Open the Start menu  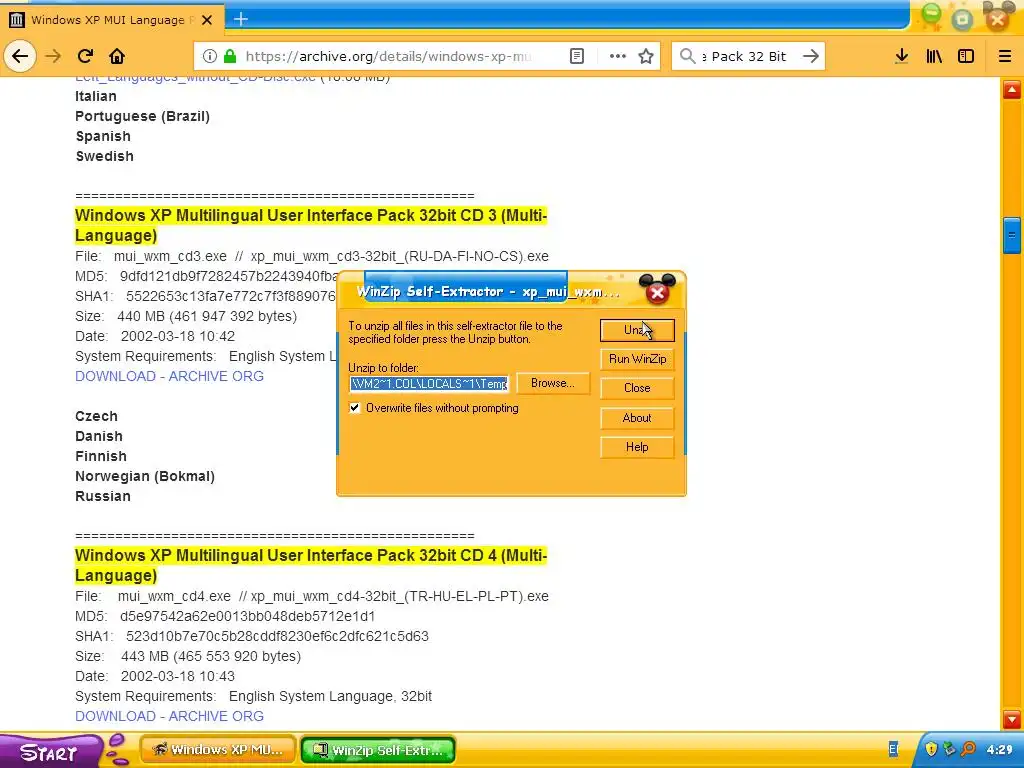49,752
